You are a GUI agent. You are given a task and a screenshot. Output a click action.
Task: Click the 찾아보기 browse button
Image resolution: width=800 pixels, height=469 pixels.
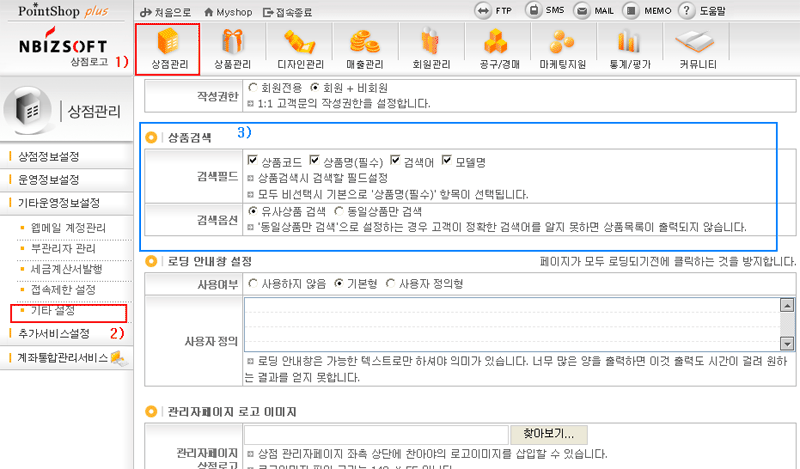(x=549, y=434)
